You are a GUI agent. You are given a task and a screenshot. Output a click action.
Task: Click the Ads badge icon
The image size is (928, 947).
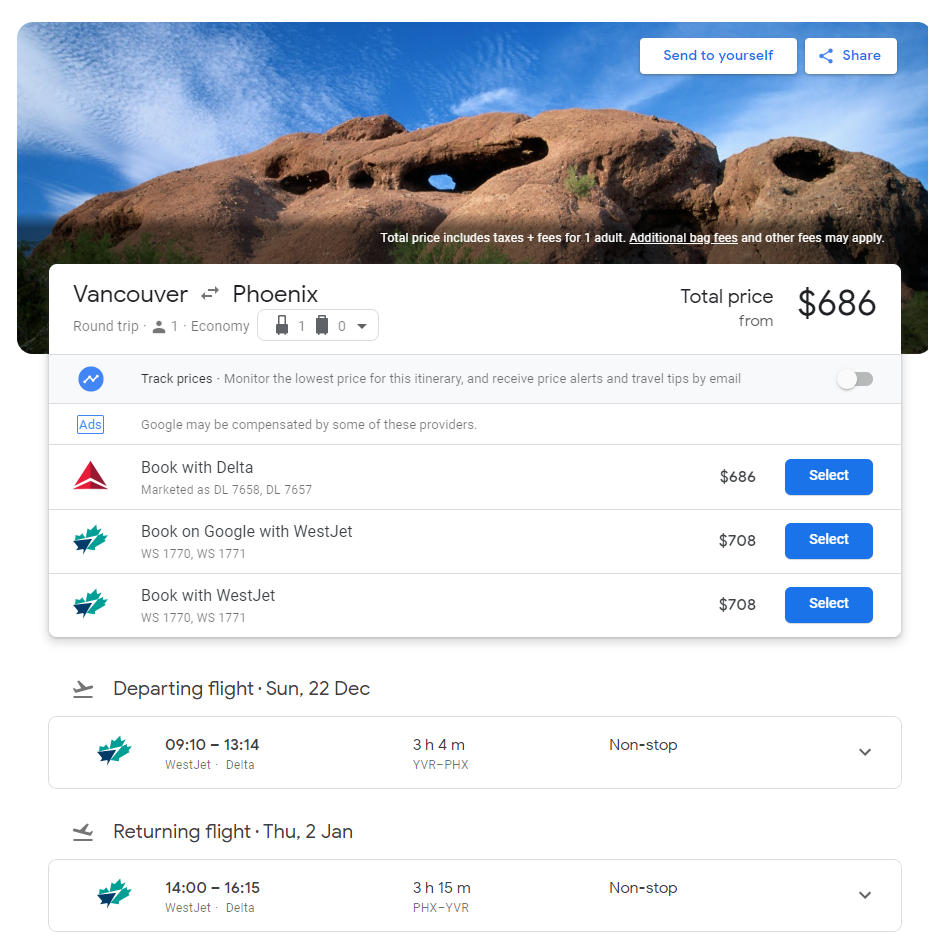90,425
